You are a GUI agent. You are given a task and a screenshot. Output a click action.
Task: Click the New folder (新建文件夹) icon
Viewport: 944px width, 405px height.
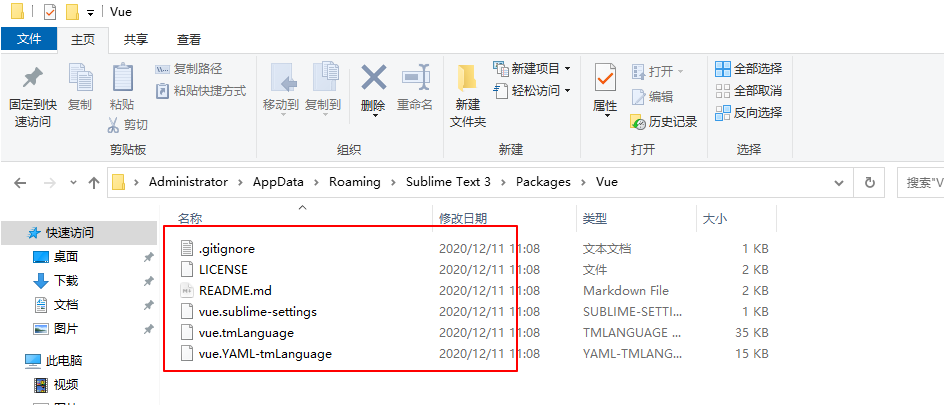click(467, 78)
